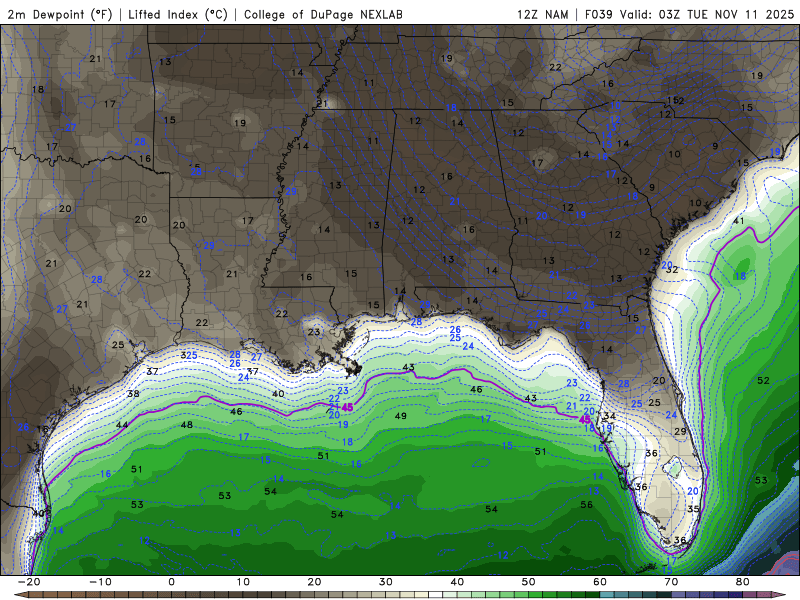
Task: Click the '41' dewpoint value off the Carolina coast
Action: coord(739,221)
